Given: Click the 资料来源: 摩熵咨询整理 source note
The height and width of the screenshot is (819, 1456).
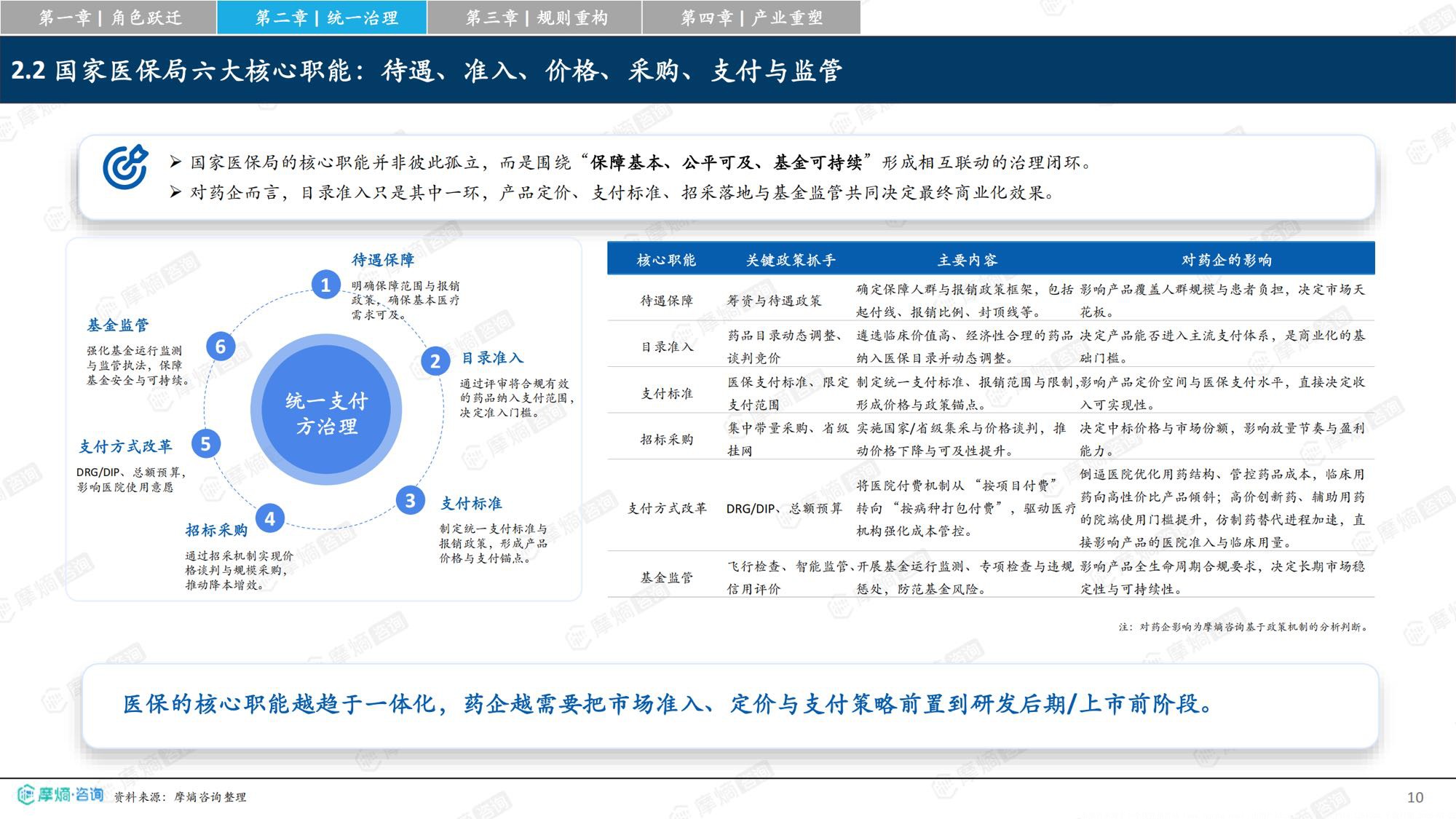Looking at the screenshot, I should click(180, 797).
